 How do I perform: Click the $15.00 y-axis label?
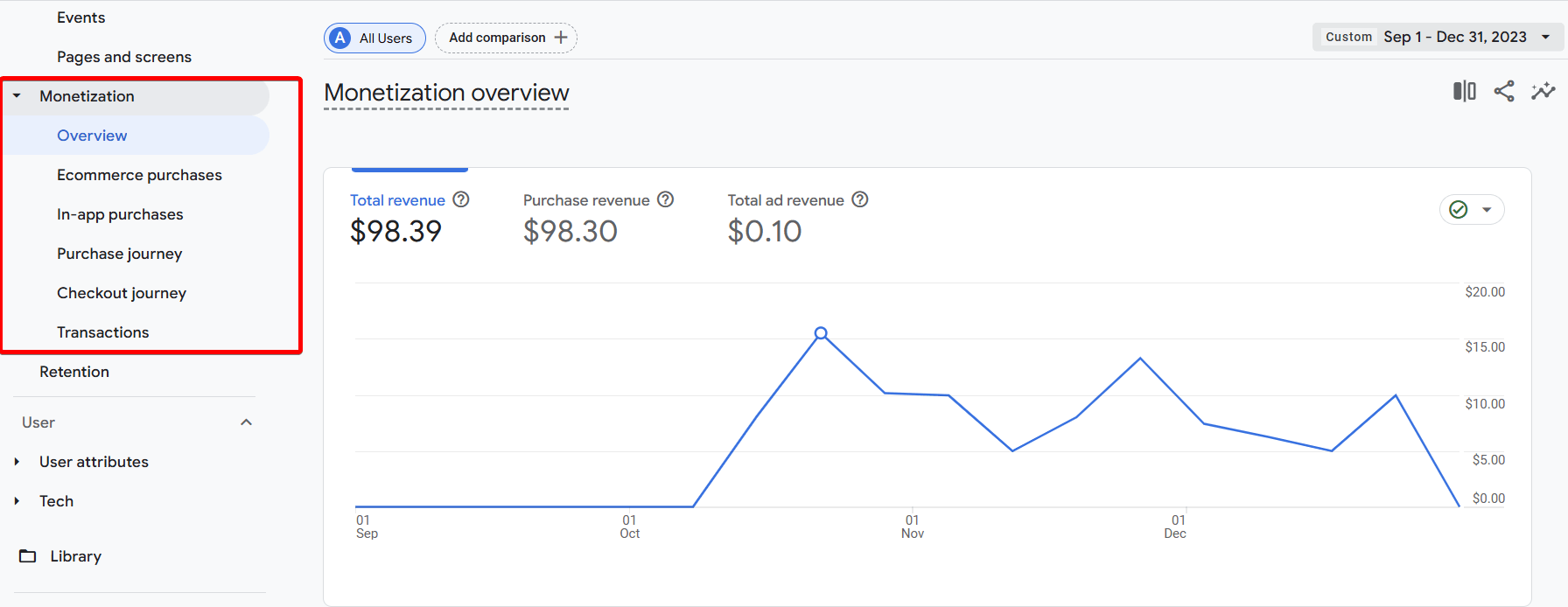(x=1485, y=347)
